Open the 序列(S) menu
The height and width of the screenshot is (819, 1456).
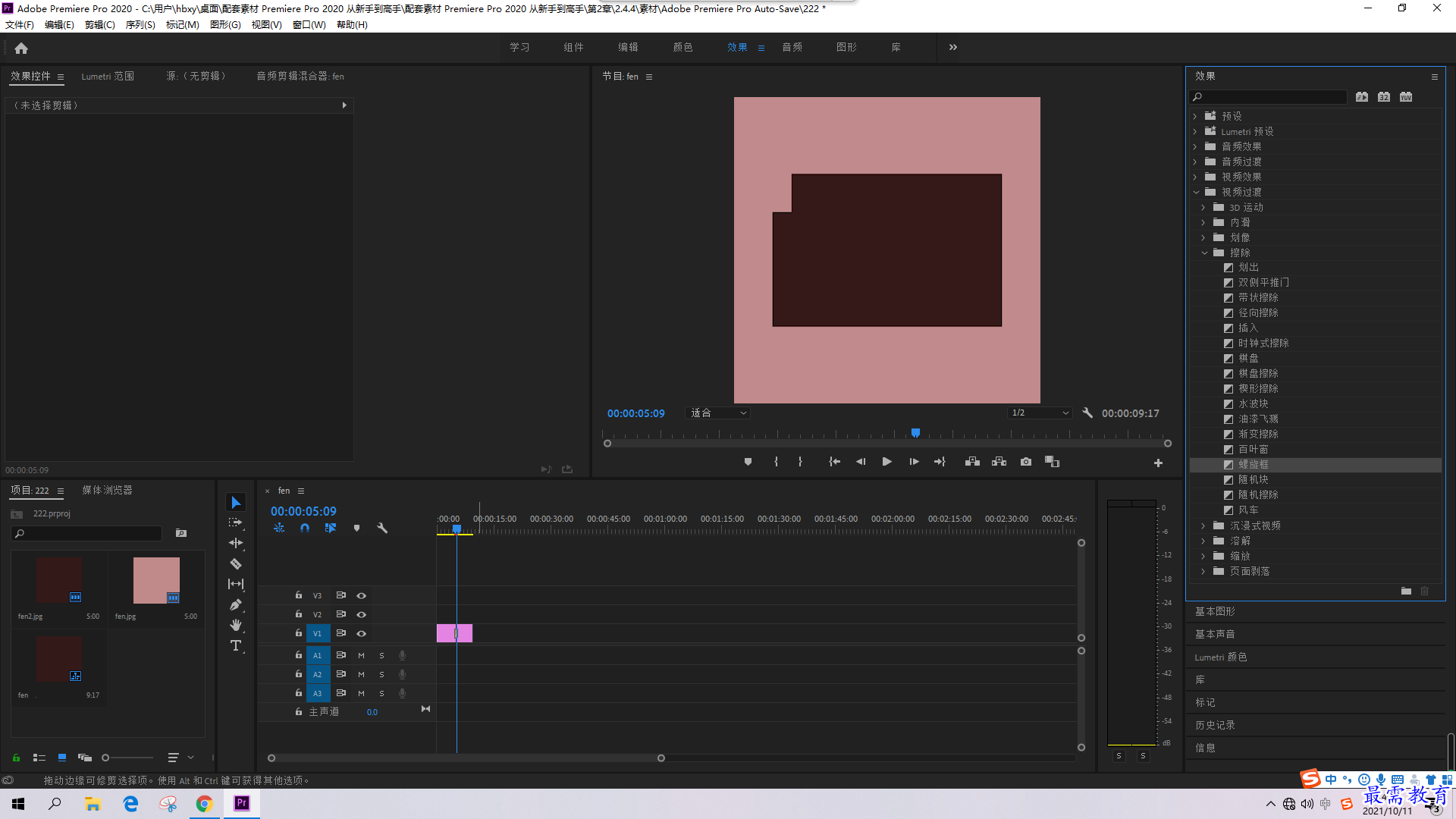pyautogui.click(x=140, y=25)
